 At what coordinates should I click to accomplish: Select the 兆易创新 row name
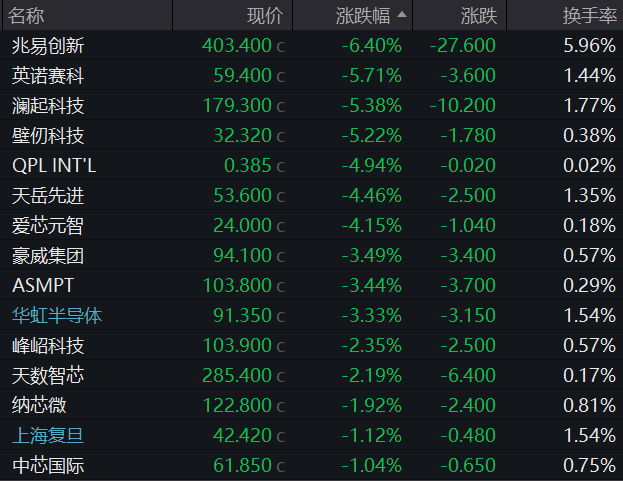48,45
